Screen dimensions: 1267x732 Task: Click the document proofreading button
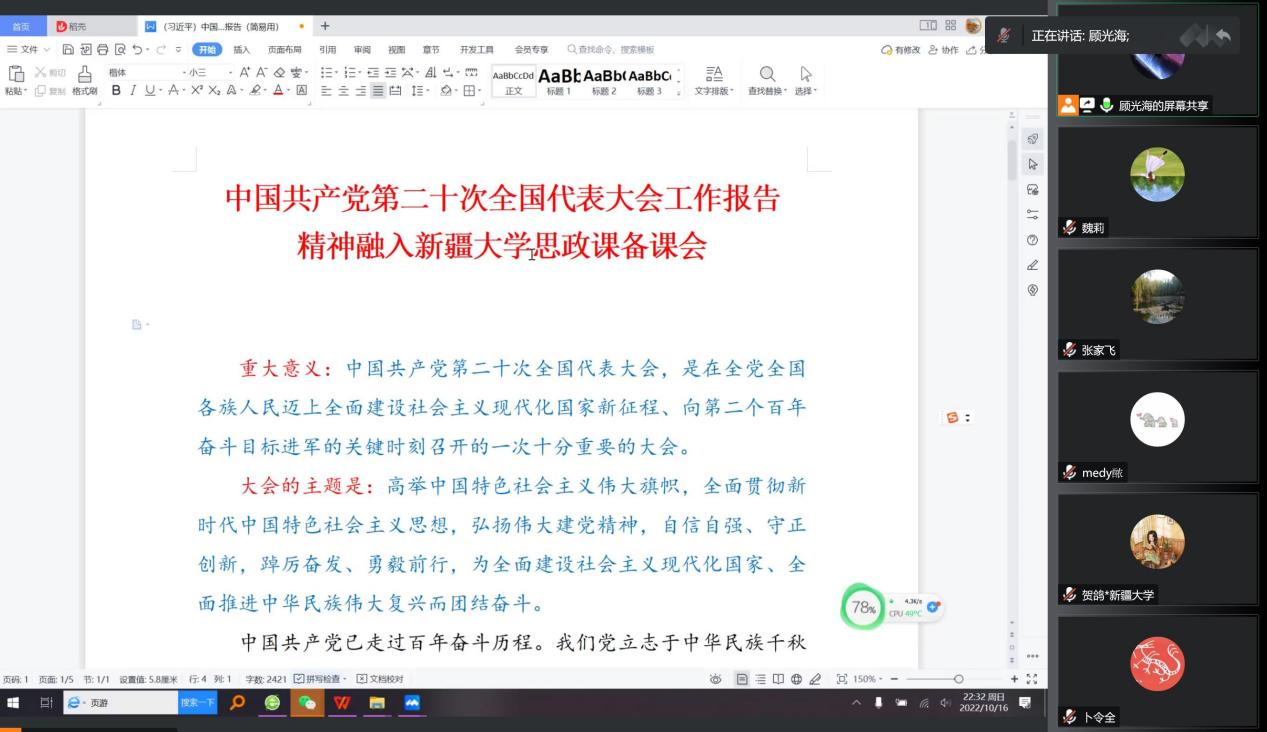380,679
